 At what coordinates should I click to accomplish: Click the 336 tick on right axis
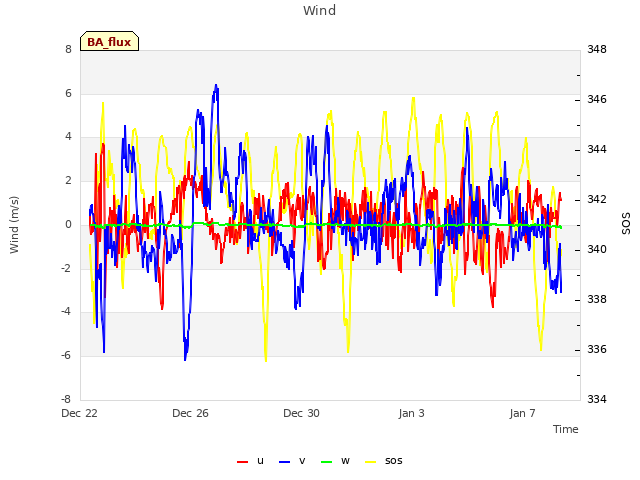(x=597, y=349)
